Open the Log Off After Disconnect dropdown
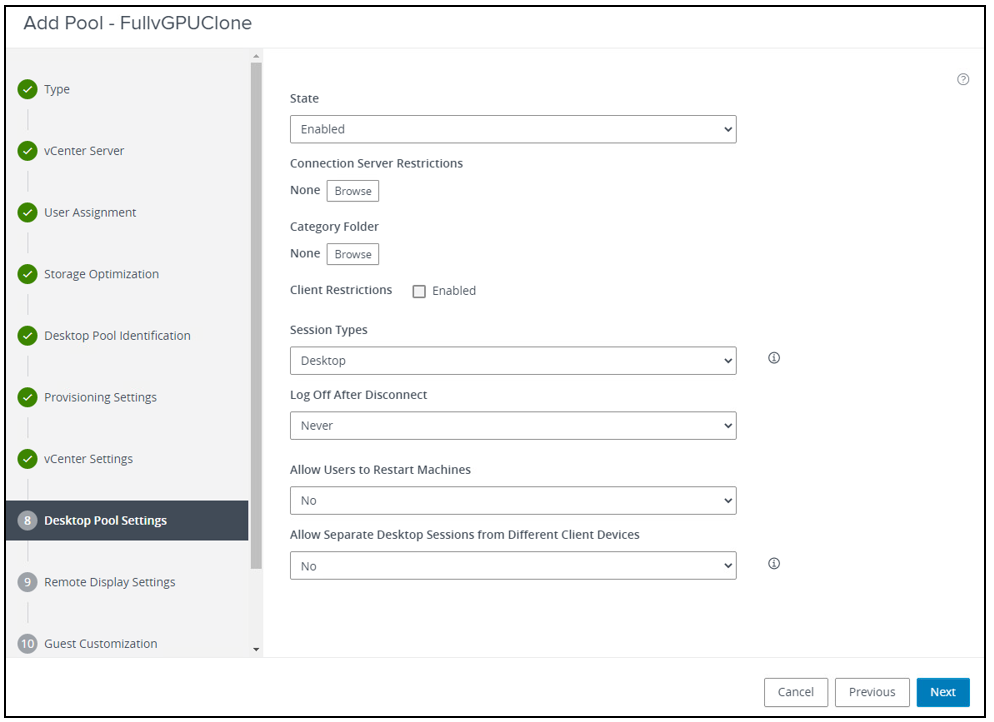Viewport: 994px width, 722px height. (512, 425)
